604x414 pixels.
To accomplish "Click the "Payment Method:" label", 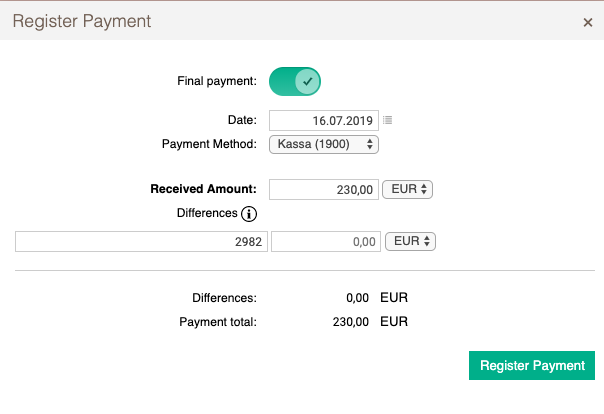I will 209,144.
